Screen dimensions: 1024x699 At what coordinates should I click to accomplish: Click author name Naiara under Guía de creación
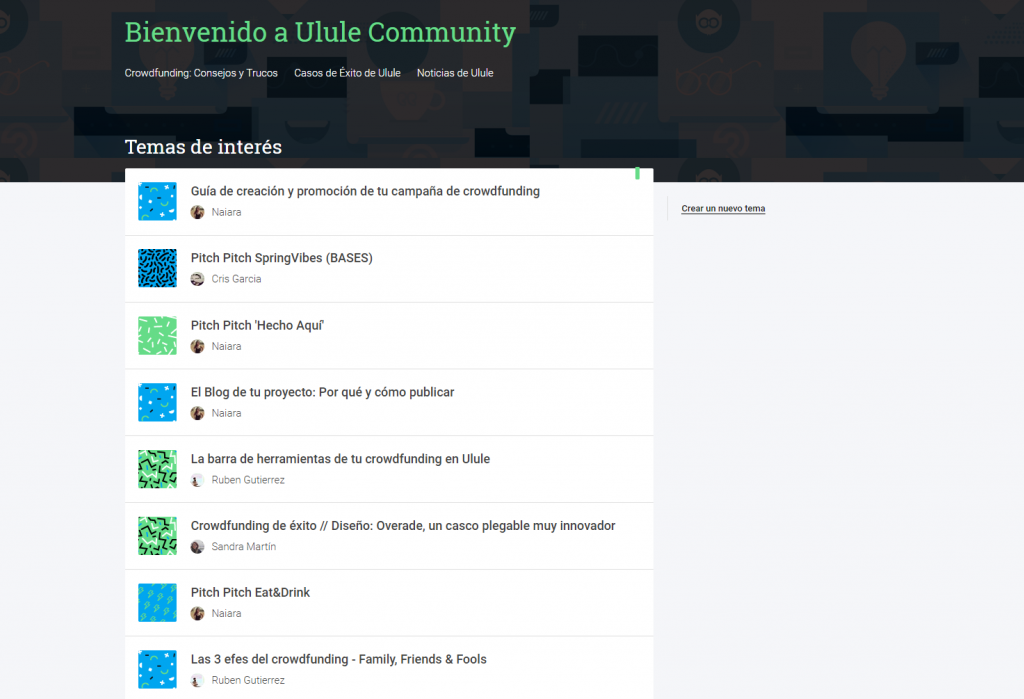pos(226,212)
